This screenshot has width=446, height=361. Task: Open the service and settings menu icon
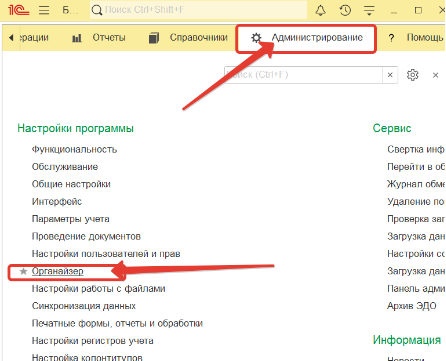pyautogui.click(x=369, y=10)
